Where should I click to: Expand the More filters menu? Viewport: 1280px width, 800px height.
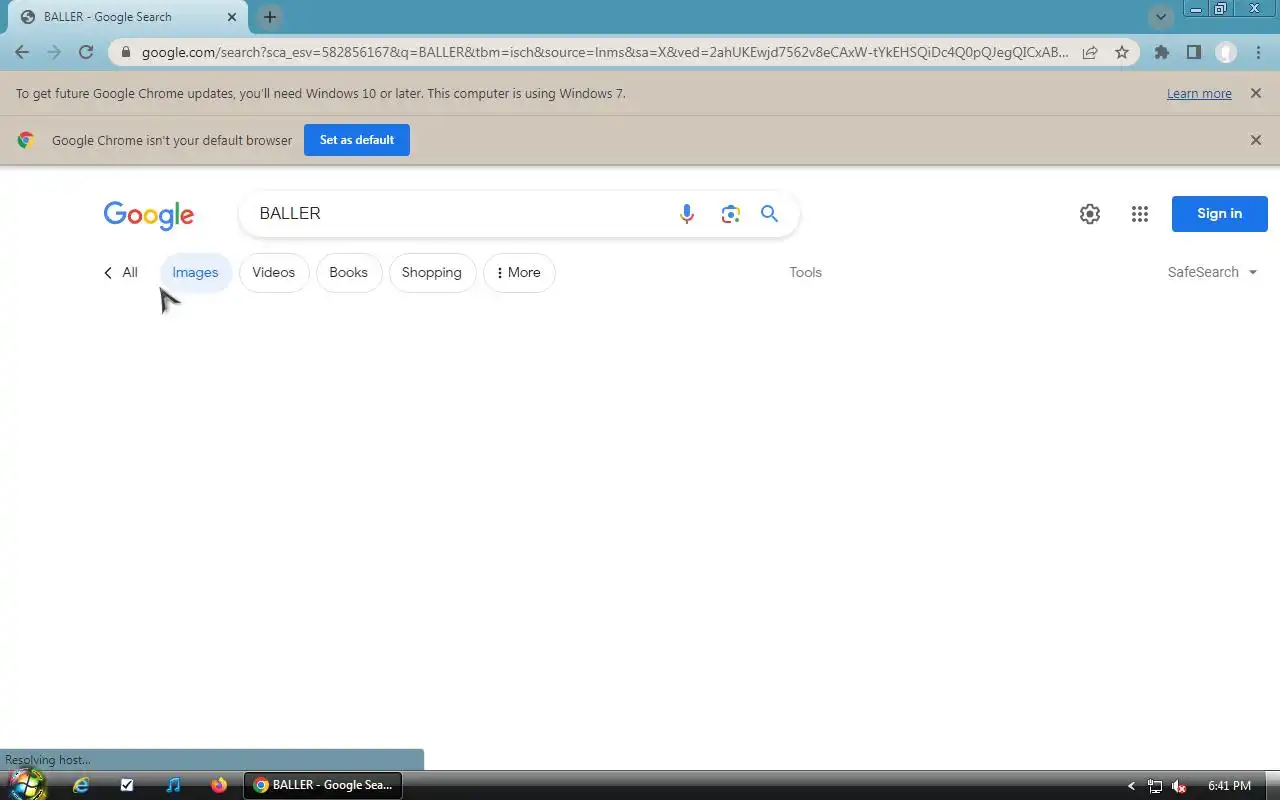click(519, 272)
